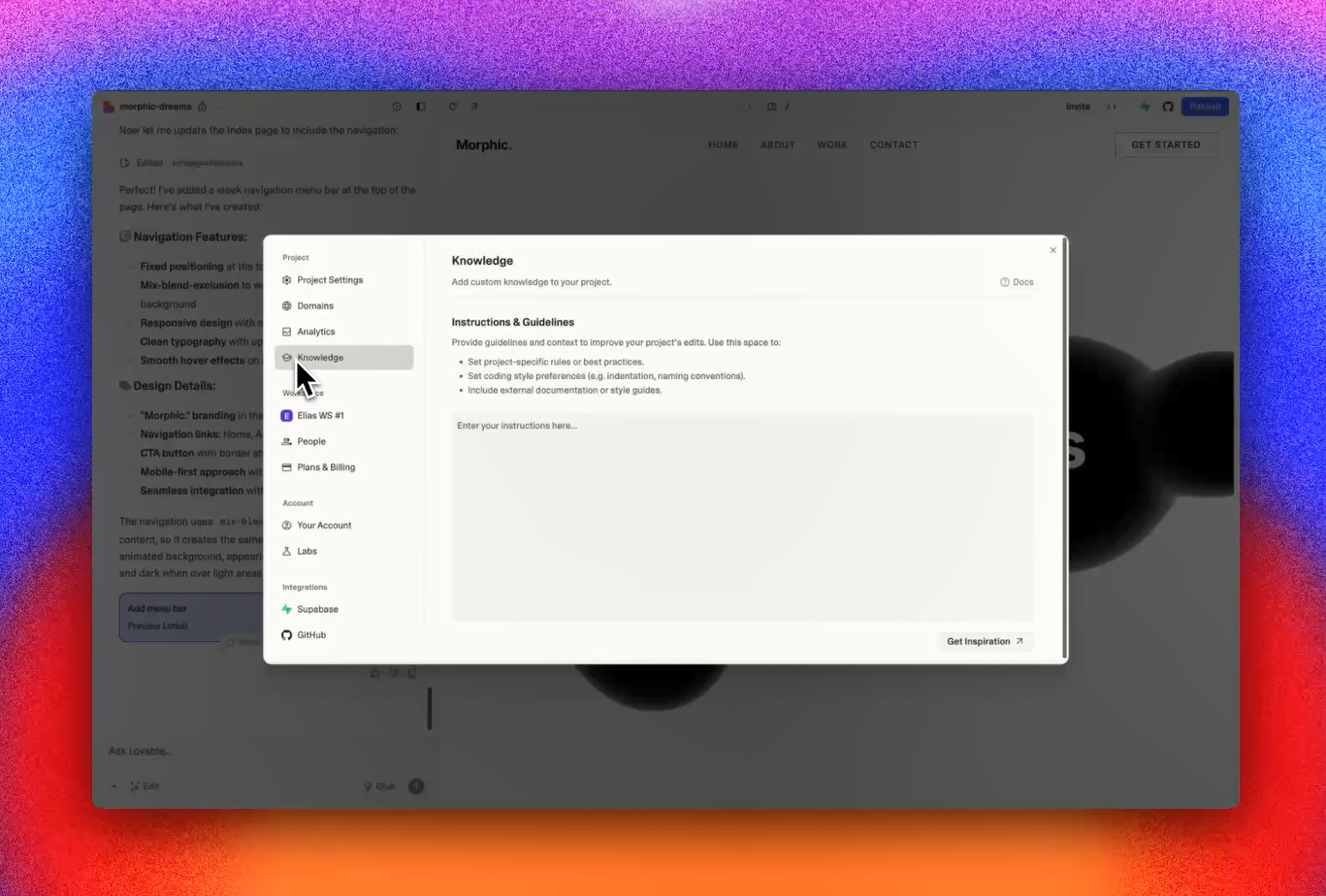Viewport: 1326px width, 896px height.
Task: Select the Analytics sidebar item
Action: (x=343, y=332)
